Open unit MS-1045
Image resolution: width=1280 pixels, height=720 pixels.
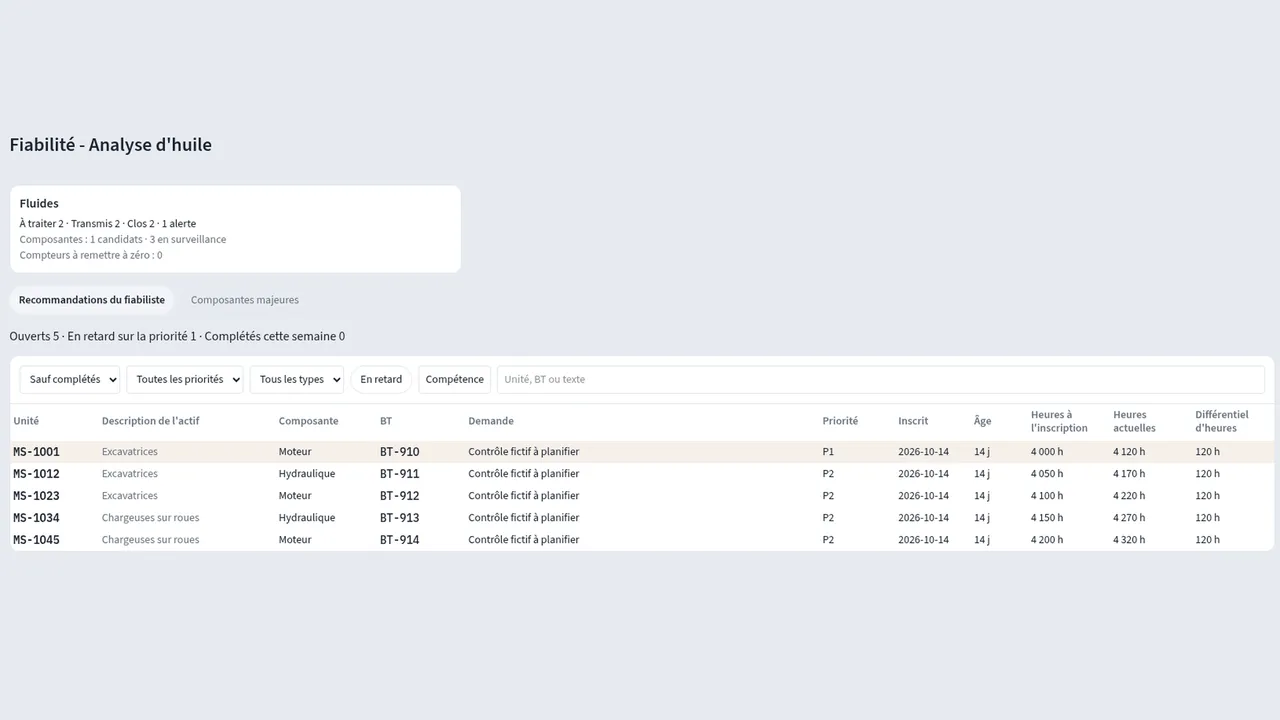click(x=36, y=540)
